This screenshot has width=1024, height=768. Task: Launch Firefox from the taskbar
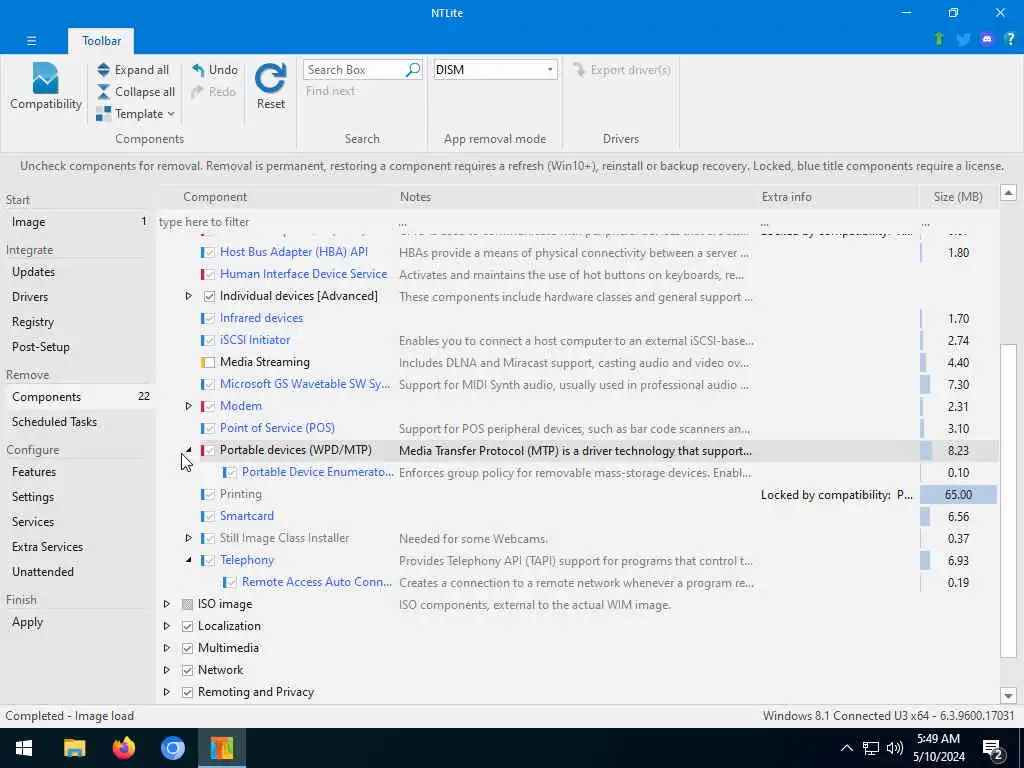pos(123,748)
